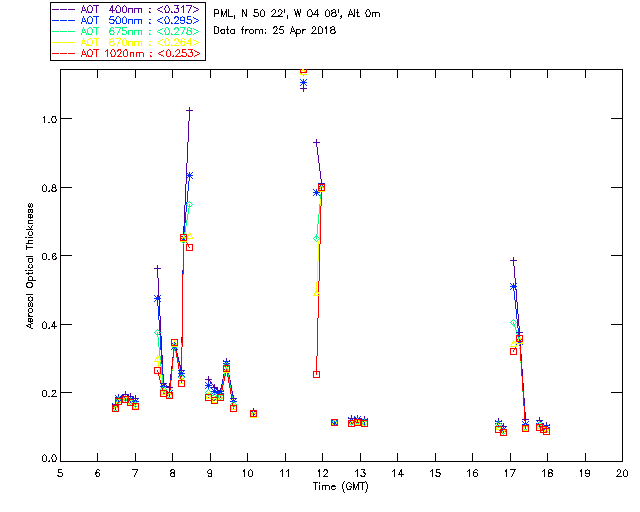The height and width of the screenshot is (512, 640).
Task: Click the 5 tick label on time axis
Action: (x=60, y=473)
